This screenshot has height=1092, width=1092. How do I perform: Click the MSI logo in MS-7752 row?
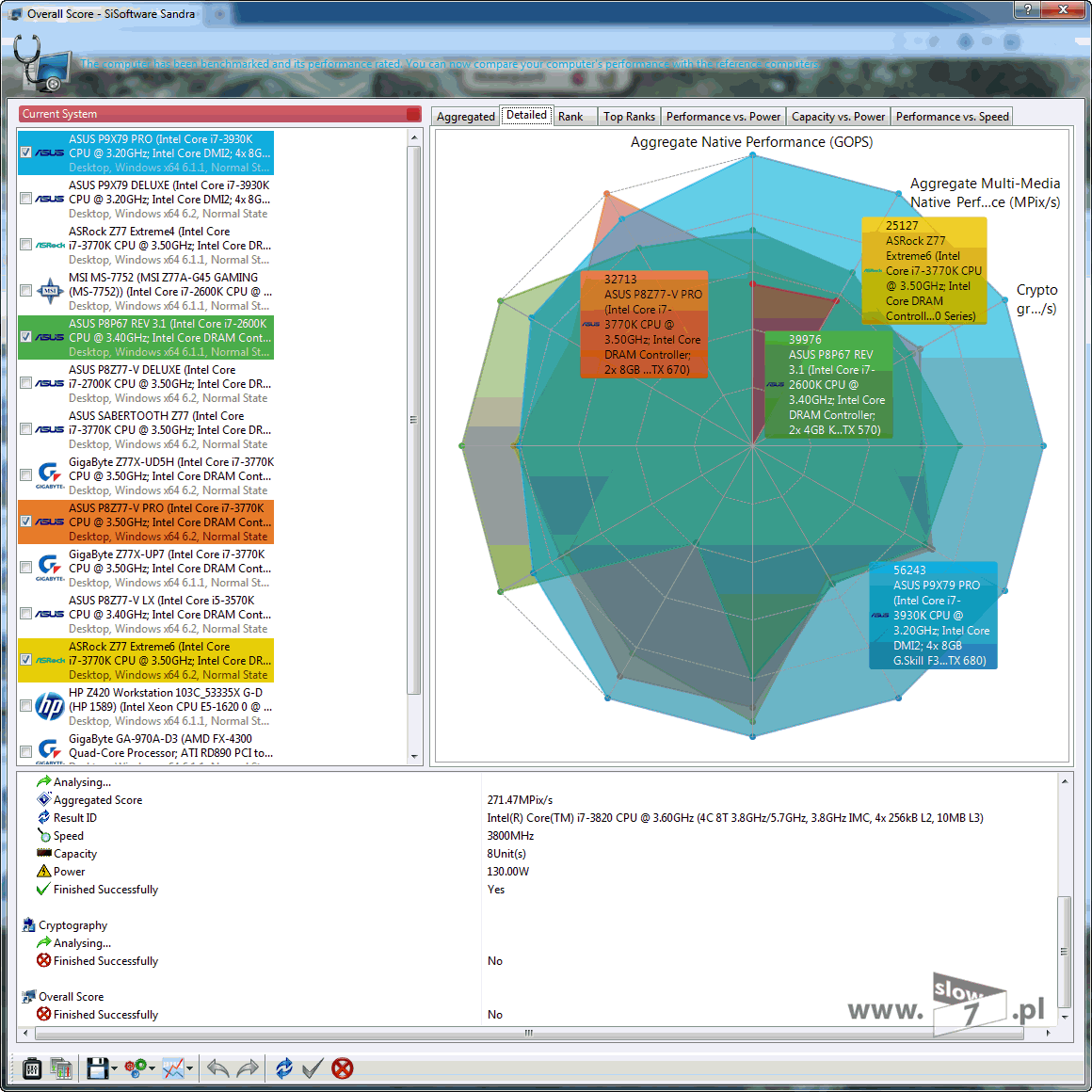50,291
